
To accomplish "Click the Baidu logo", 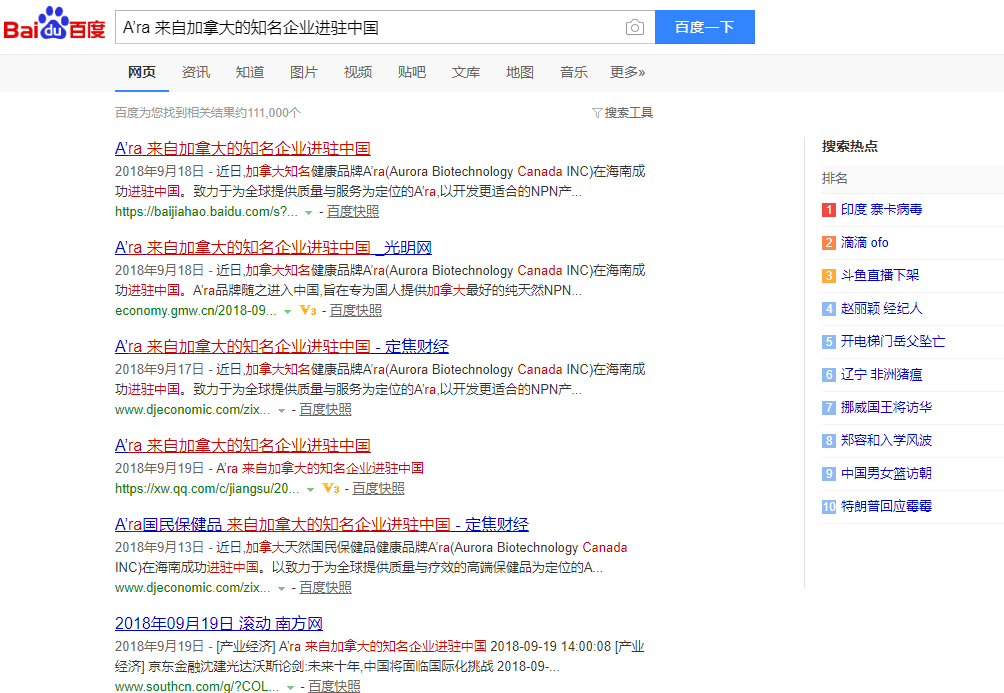I will pos(54,26).
